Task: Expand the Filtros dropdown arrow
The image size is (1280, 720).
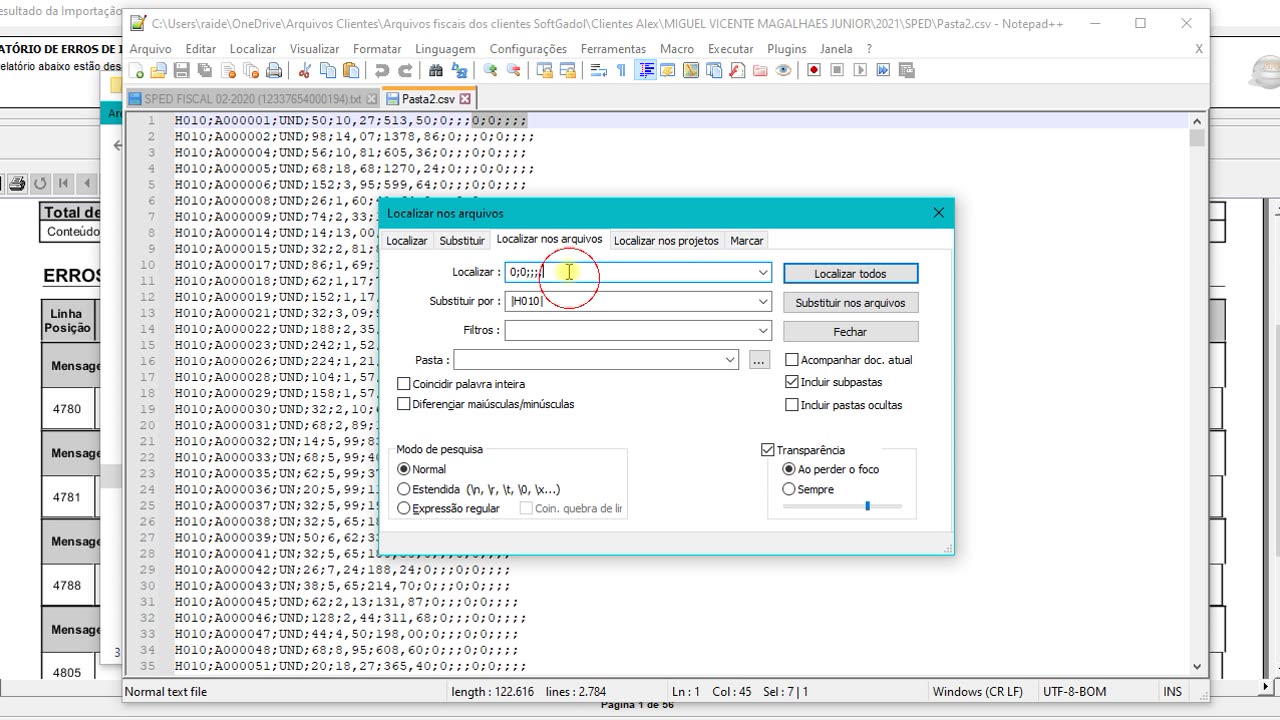Action: pos(763,330)
